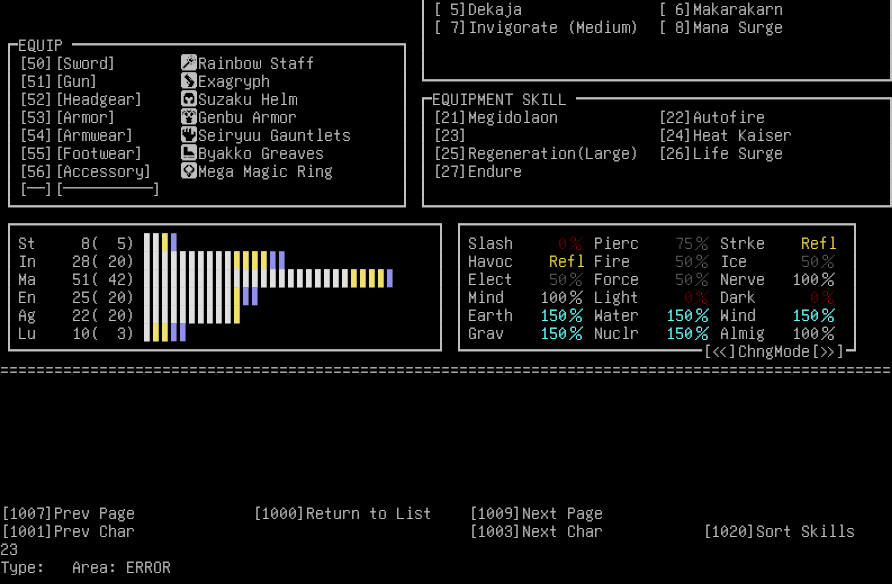Viewport: 892px width, 584px height.
Task: Click the Nuclr 150% resistance value
Action: (x=687, y=333)
